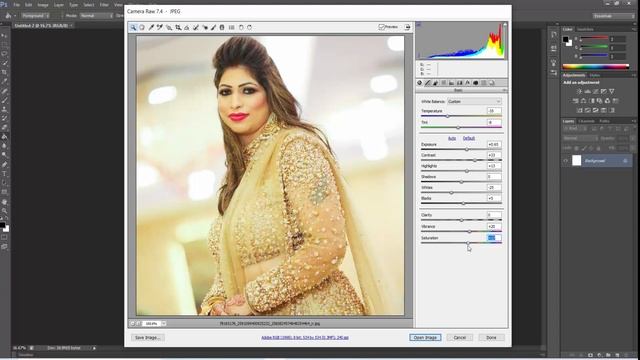Image resolution: width=640 pixels, height=360 pixels.
Task: Open the Detail panel tab
Action: point(436,83)
